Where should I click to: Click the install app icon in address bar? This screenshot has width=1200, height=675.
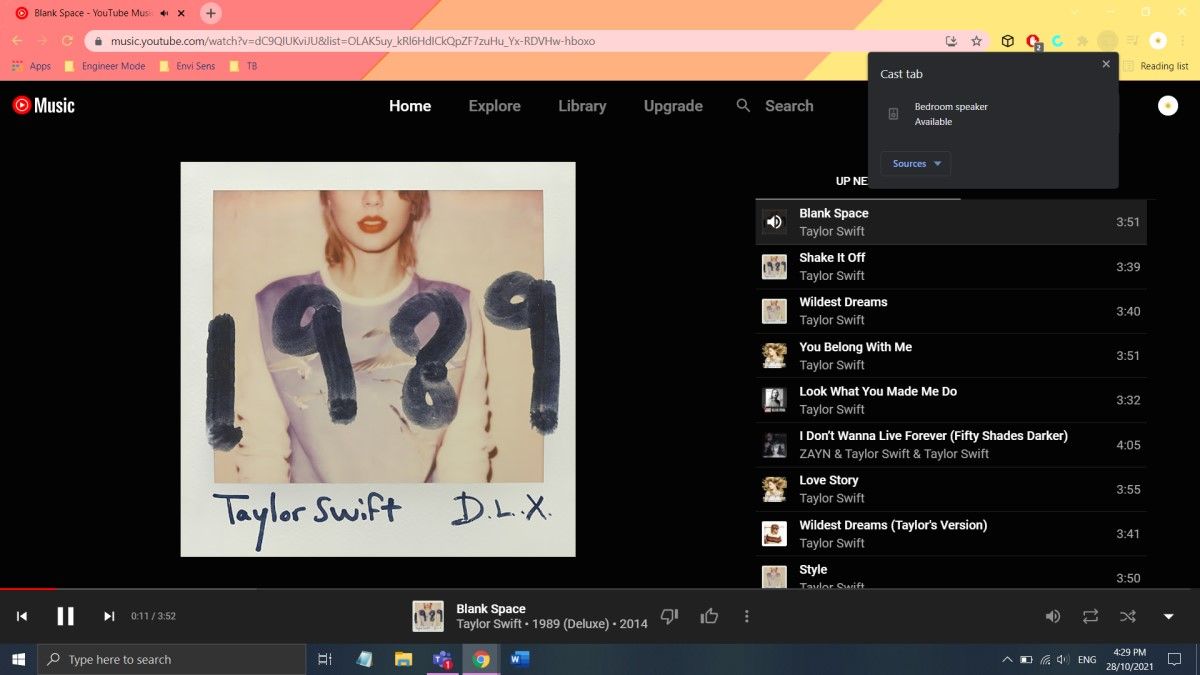click(x=952, y=41)
